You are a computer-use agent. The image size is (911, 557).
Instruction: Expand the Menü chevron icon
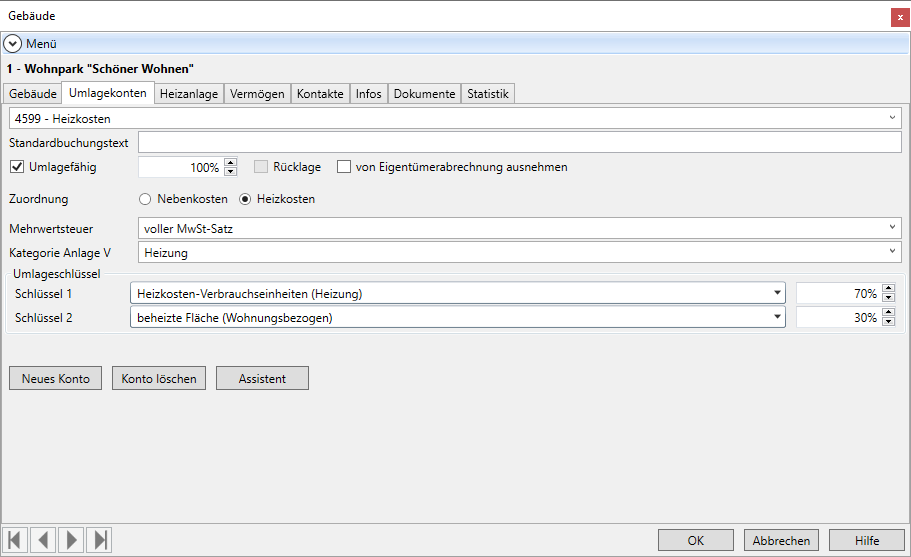coord(13,44)
